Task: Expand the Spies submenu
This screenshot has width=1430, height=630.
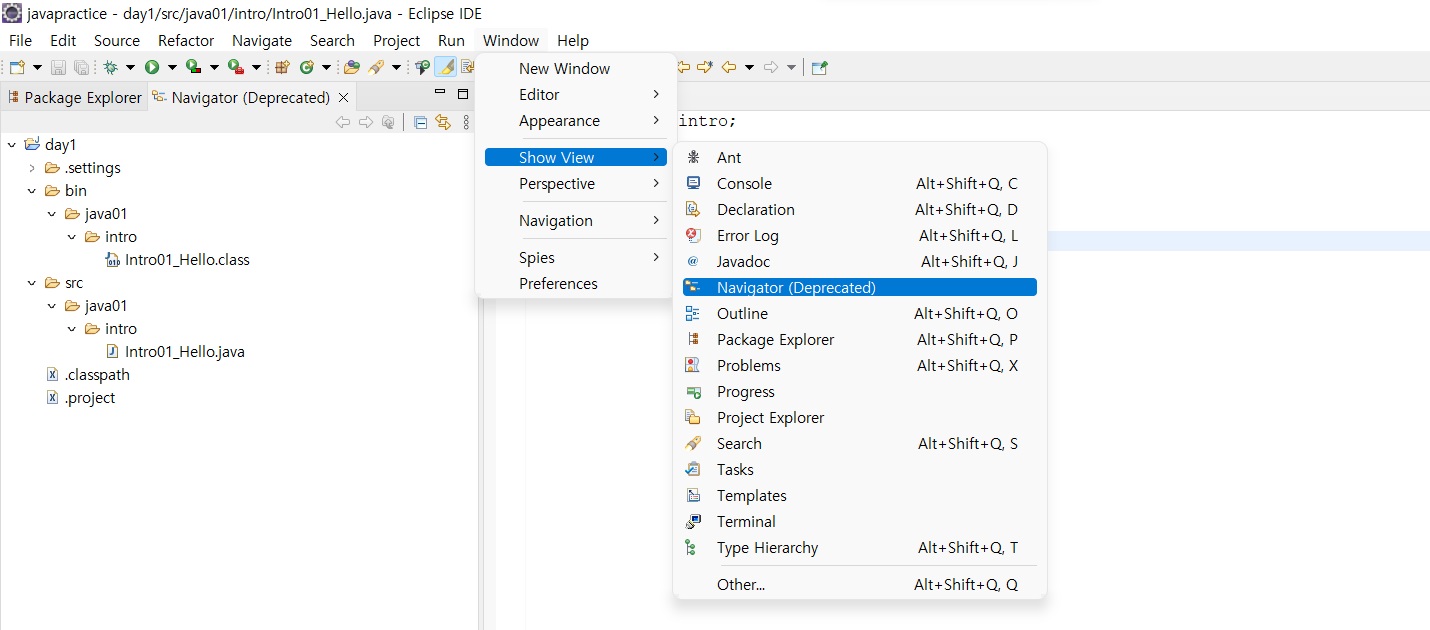Action: 576,258
